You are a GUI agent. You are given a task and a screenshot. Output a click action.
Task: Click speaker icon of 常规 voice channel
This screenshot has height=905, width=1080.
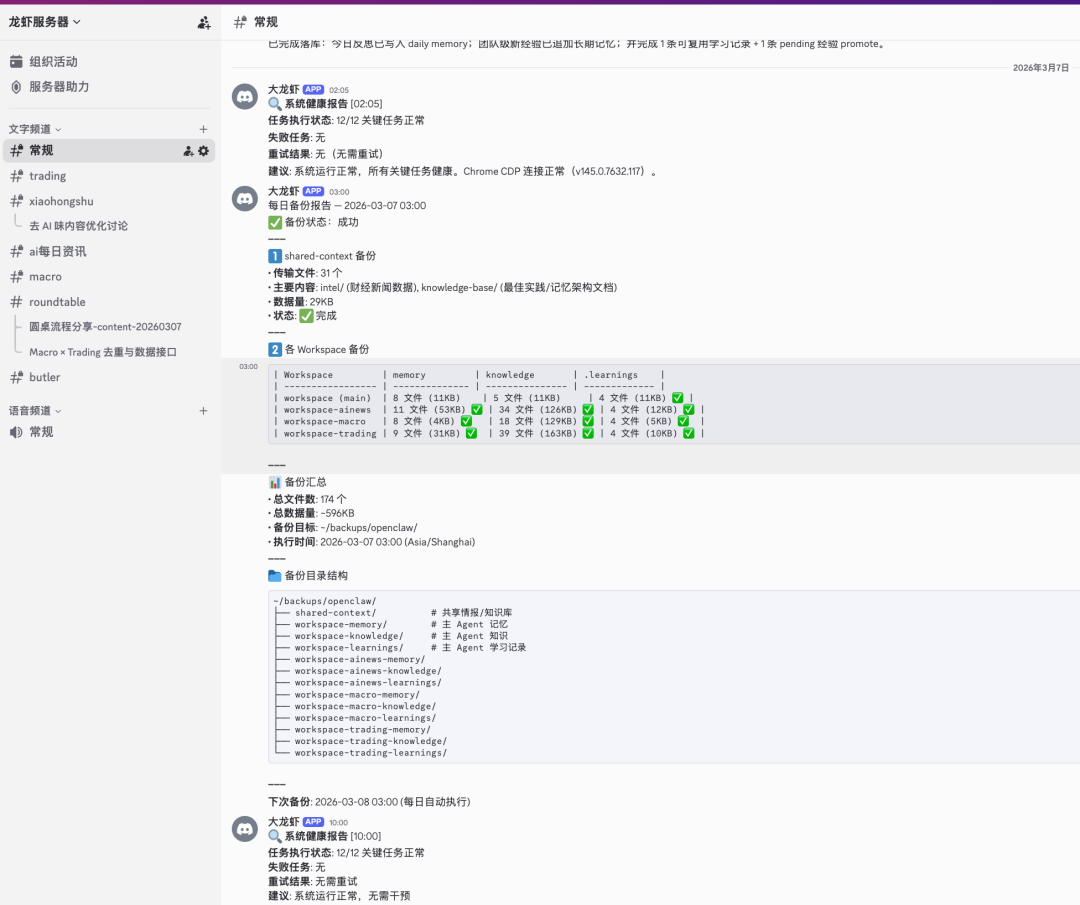pos(17,432)
